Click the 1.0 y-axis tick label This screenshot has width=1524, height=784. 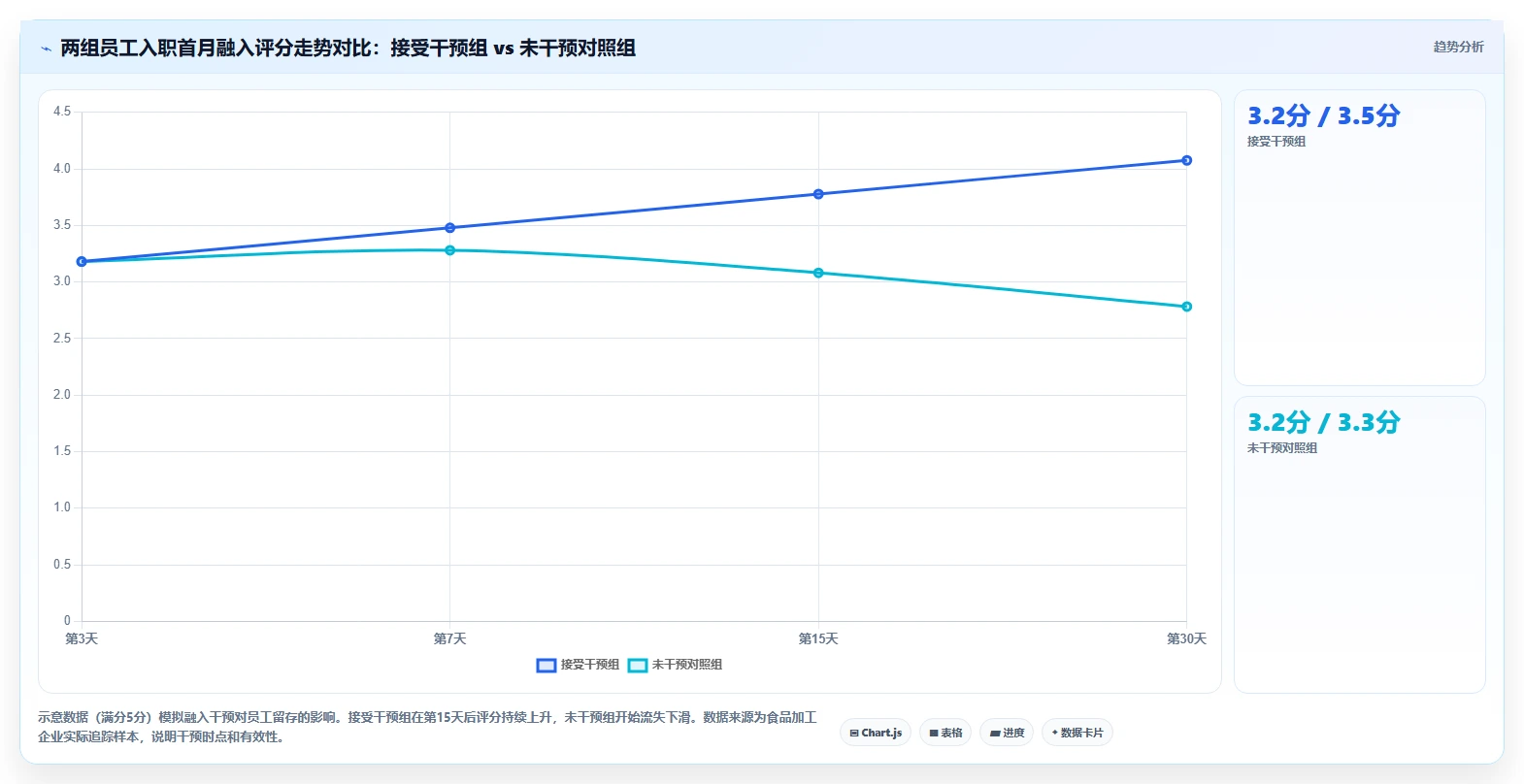(x=62, y=507)
